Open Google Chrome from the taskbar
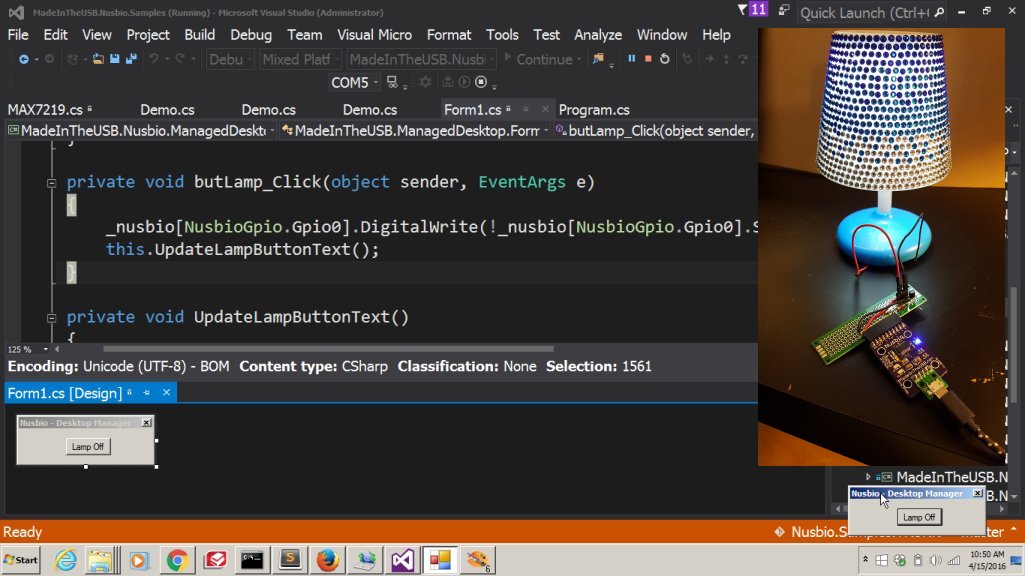The width and height of the screenshot is (1025, 576). 176,560
